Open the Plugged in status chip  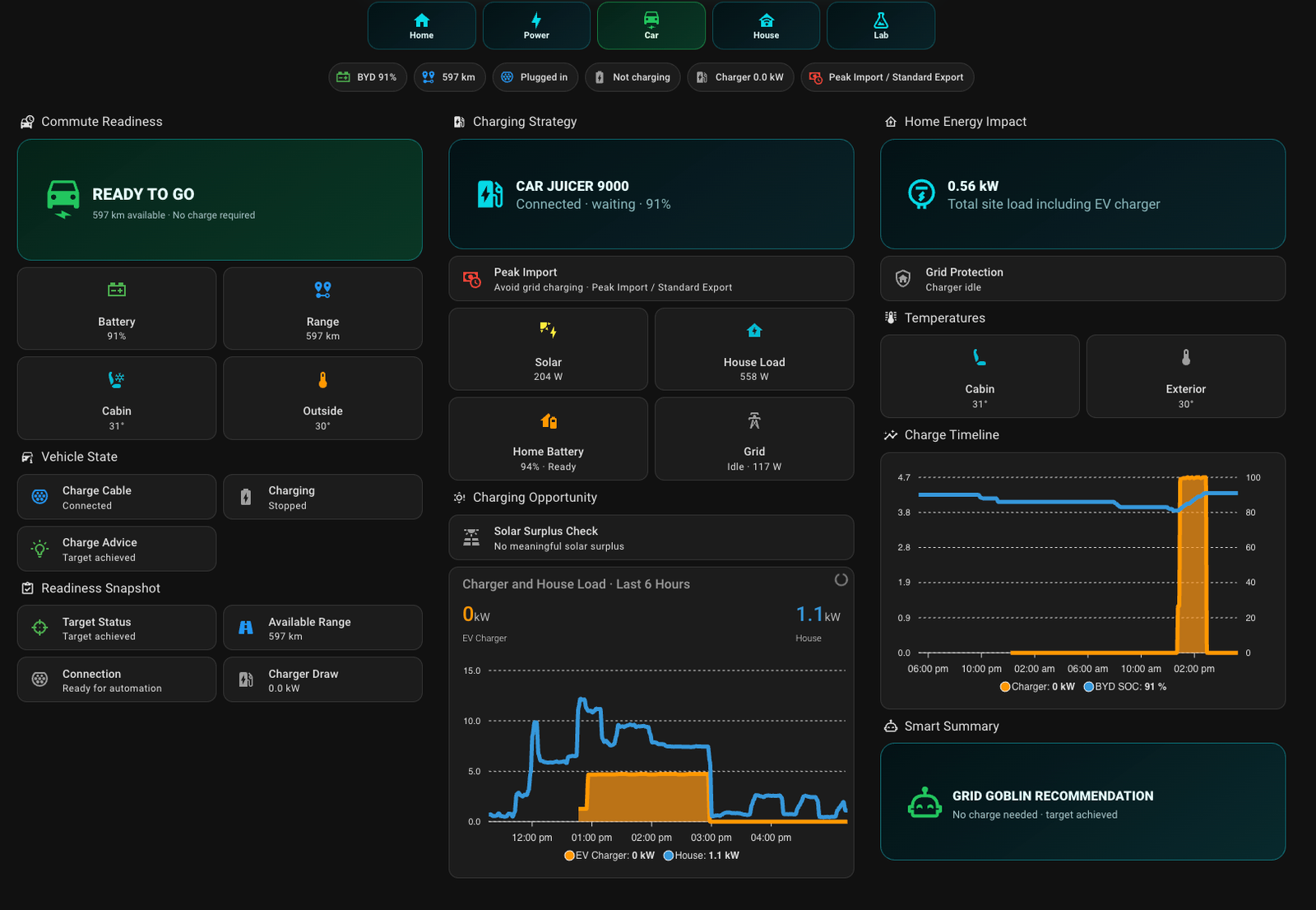tap(535, 77)
